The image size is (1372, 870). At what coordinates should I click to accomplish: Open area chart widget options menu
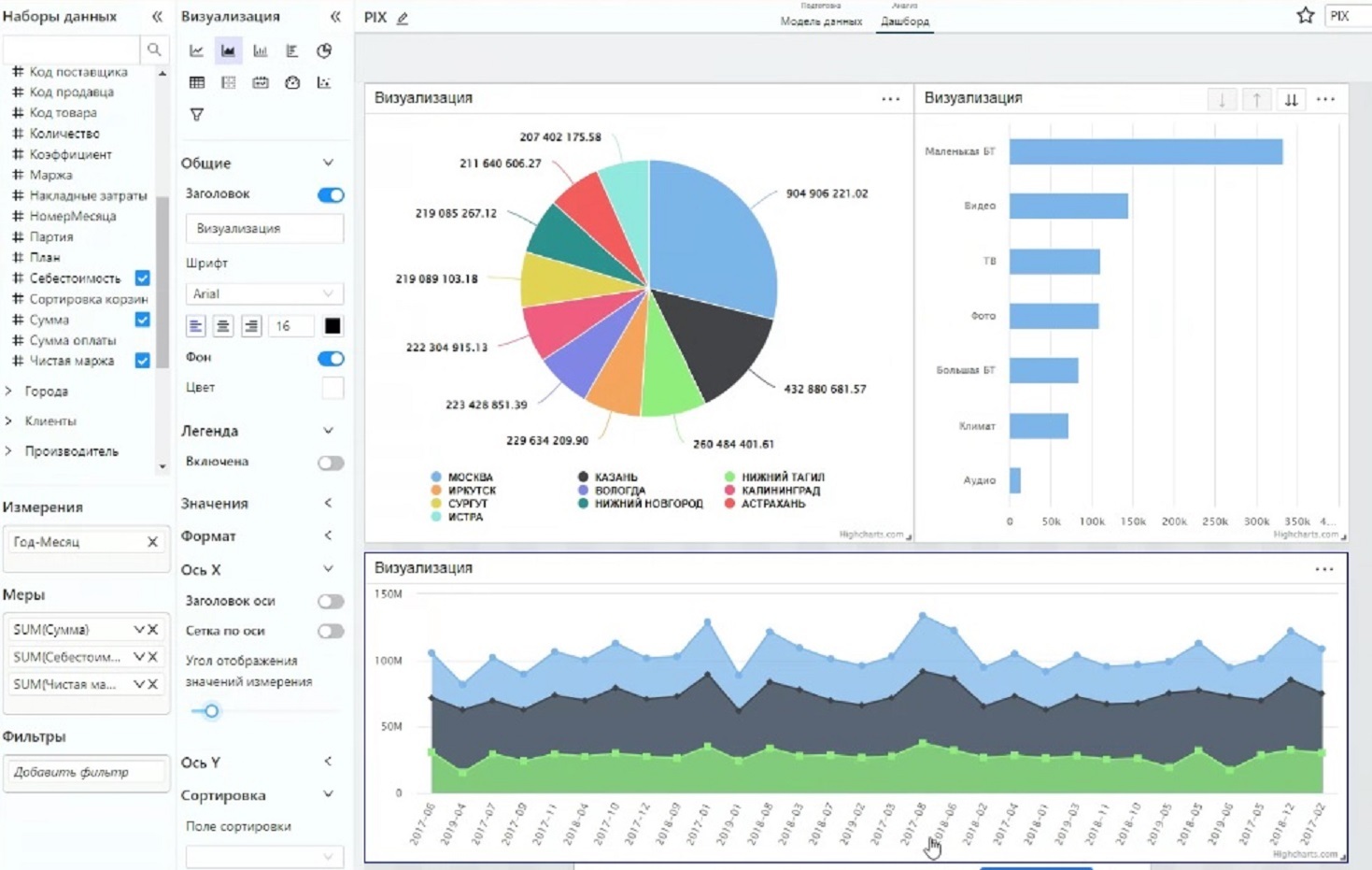pyautogui.click(x=1324, y=568)
